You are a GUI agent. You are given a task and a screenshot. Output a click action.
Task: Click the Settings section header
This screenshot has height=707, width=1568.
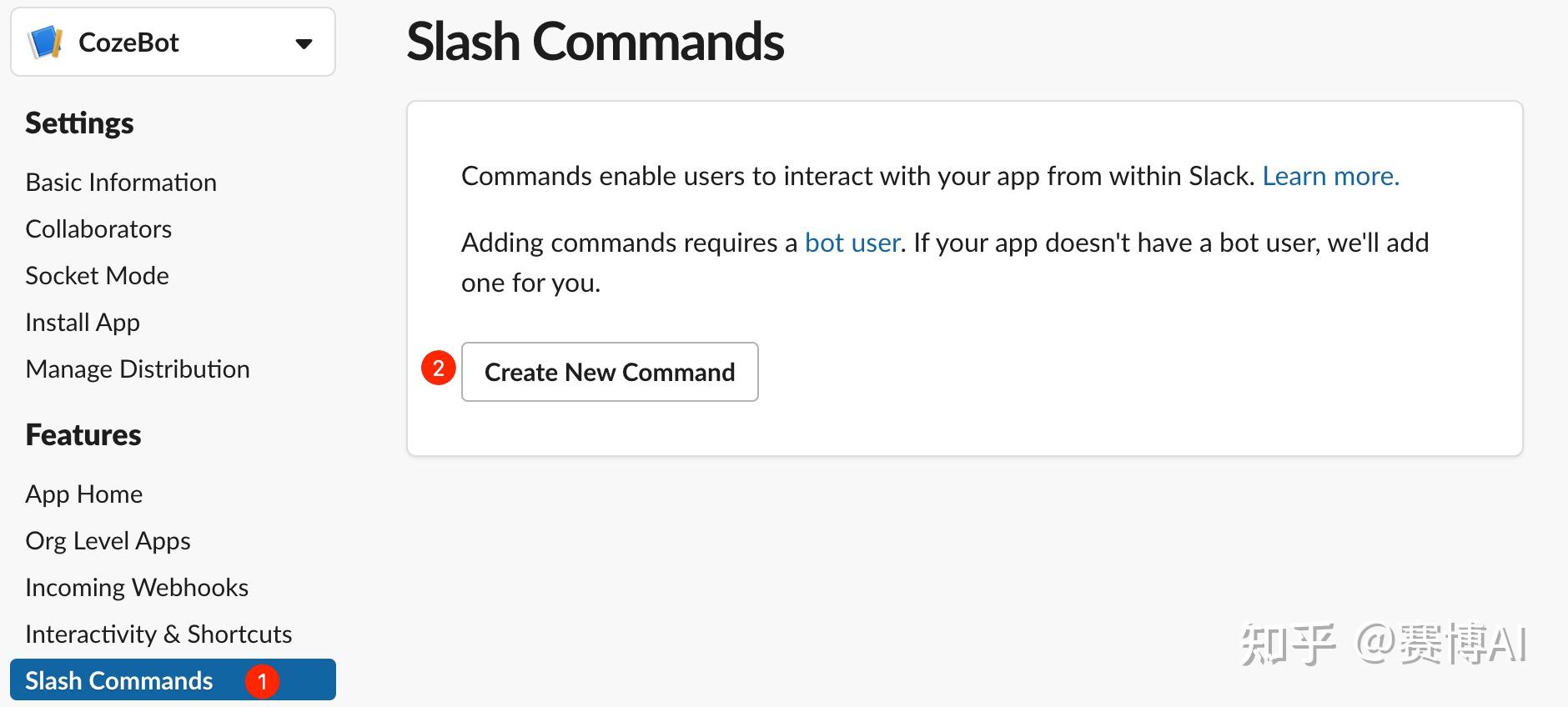[x=79, y=123]
